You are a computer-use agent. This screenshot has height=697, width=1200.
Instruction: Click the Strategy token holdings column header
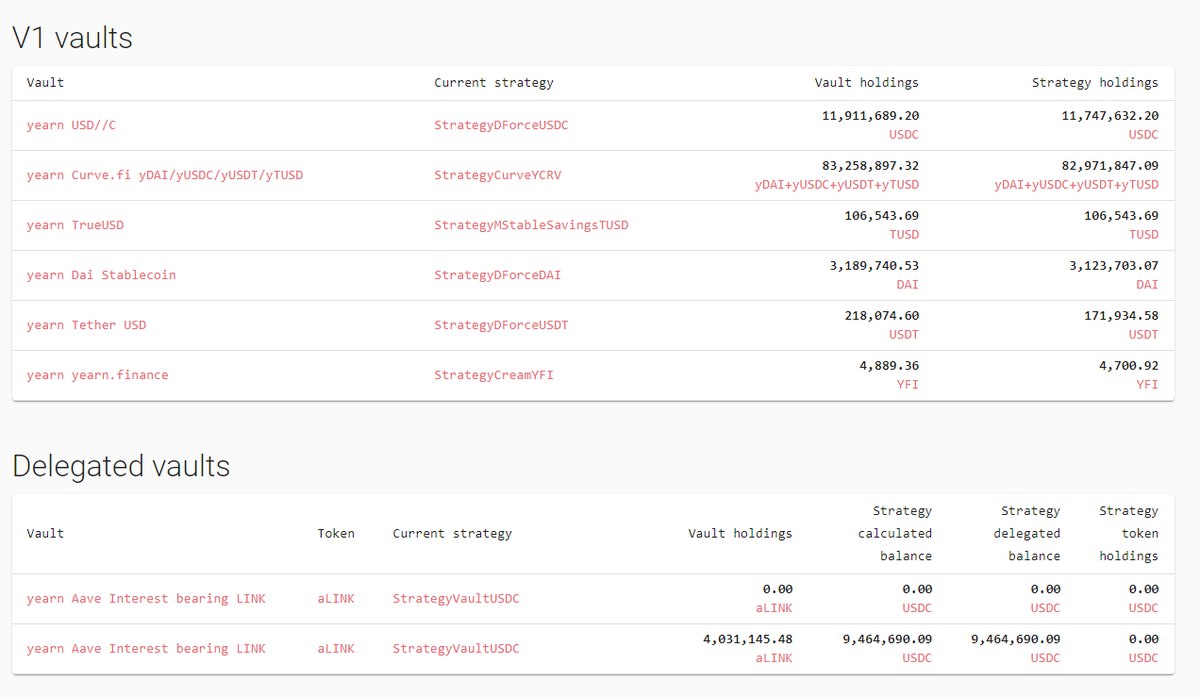pyautogui.click(x=1129, y=533)
